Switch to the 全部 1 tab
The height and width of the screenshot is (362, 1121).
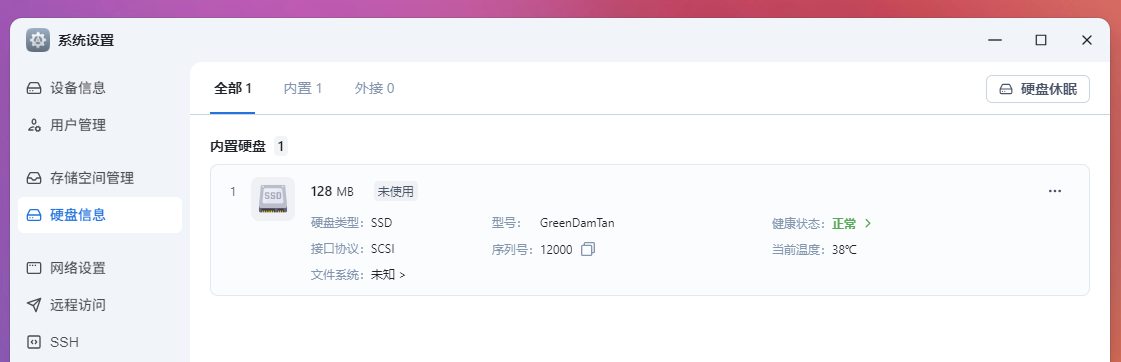[x=232, y=89]
